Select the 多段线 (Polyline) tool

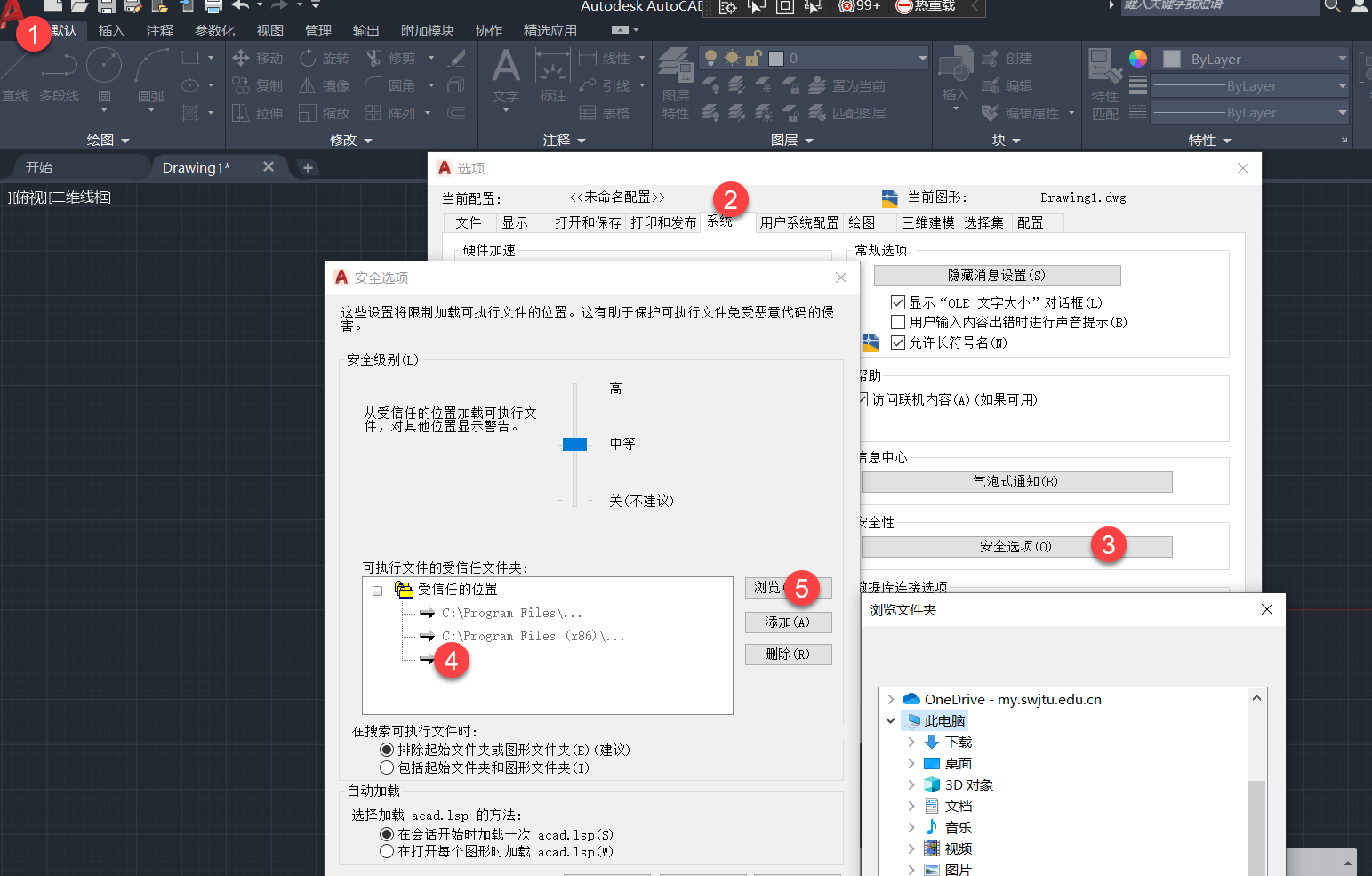tap(60, 75)
